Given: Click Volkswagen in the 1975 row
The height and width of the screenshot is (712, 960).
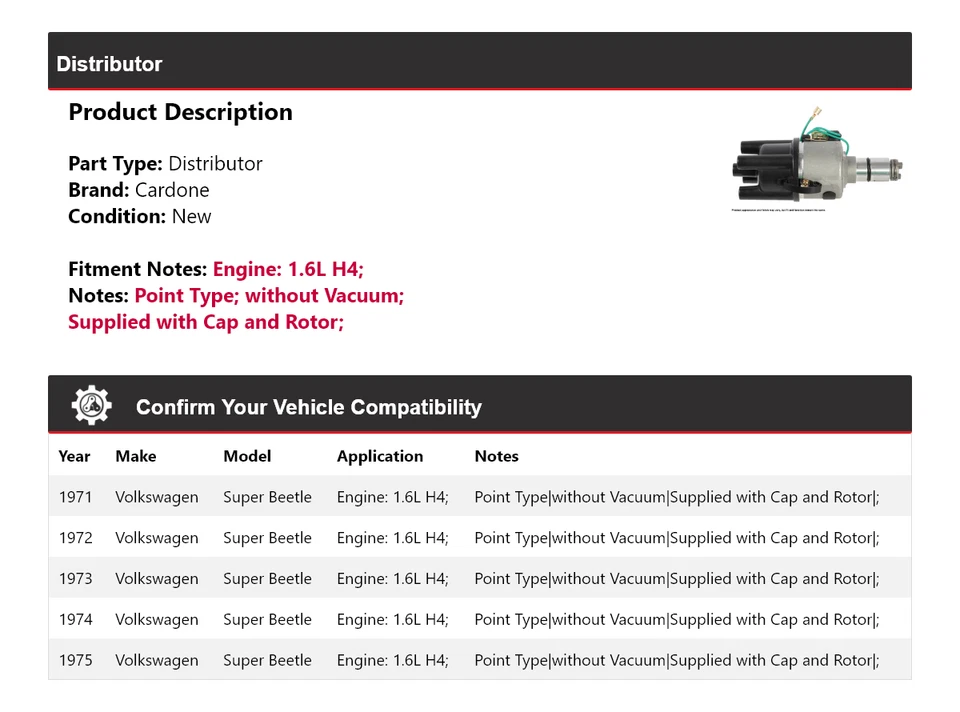Looking at the screenshot, I should point(157,661).
